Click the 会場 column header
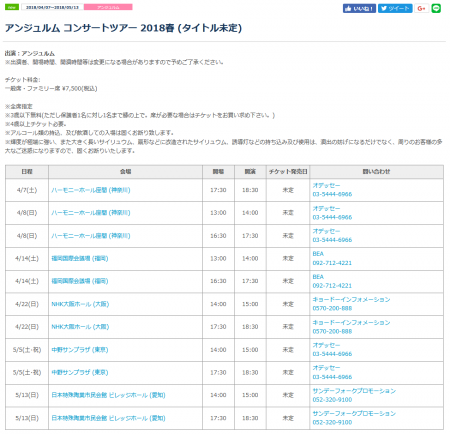 125,172
